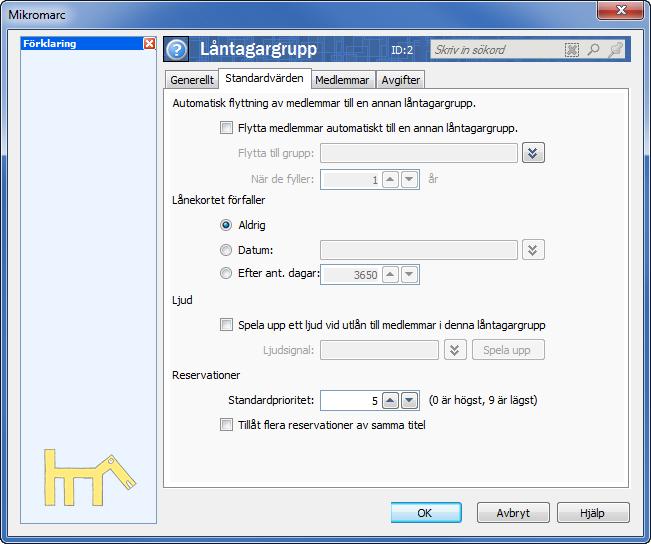This screenshot has width=651, height=544.
Task: Enable Flytta medlemmar automatiskt checkbox
Action: 226,127
